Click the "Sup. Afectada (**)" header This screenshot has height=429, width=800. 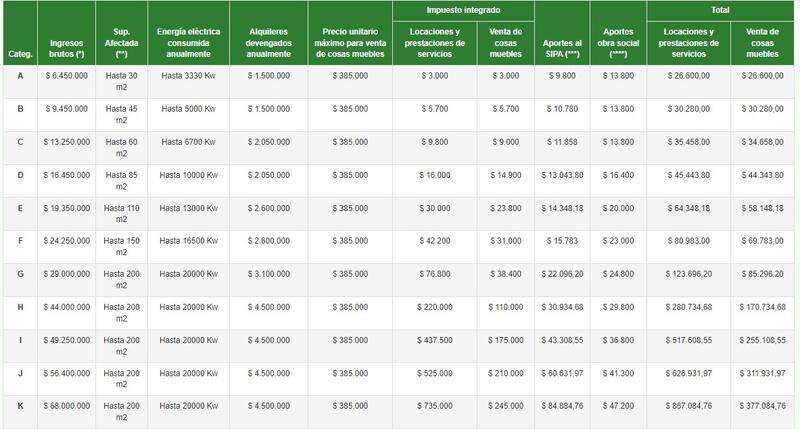[x=121, y=44]
